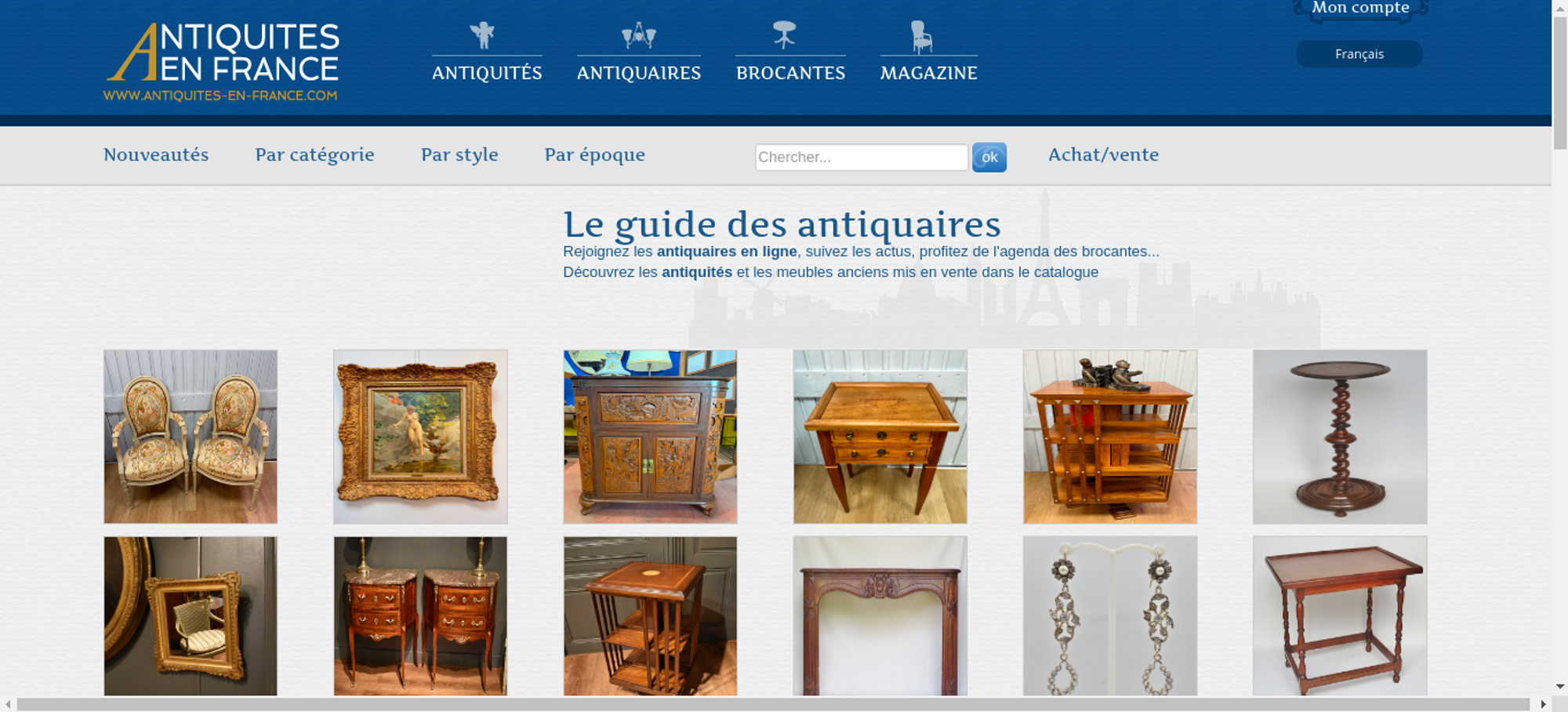Click the Chercher search field
1568x712 pixels.
pos(862,157)
